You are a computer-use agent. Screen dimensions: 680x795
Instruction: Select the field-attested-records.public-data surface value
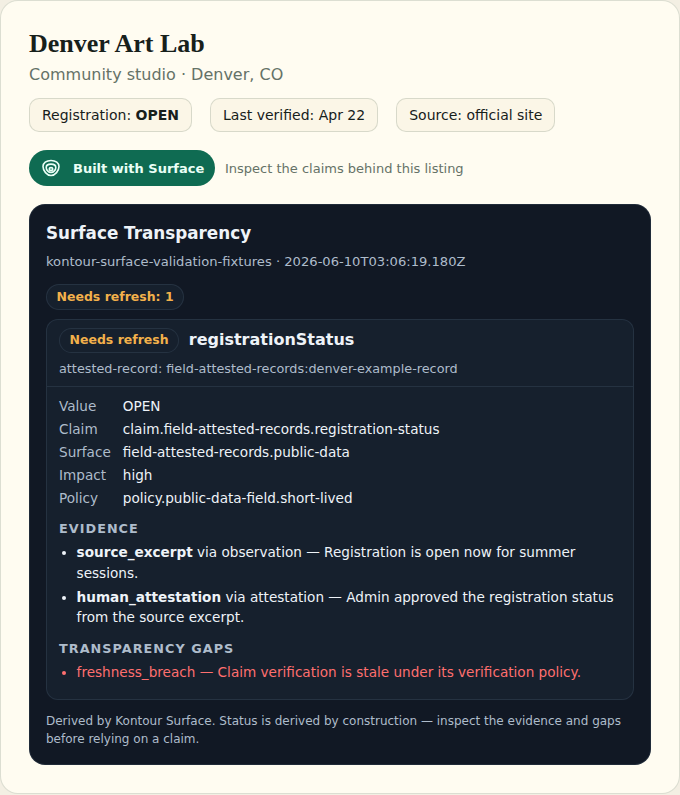(236, 452)
